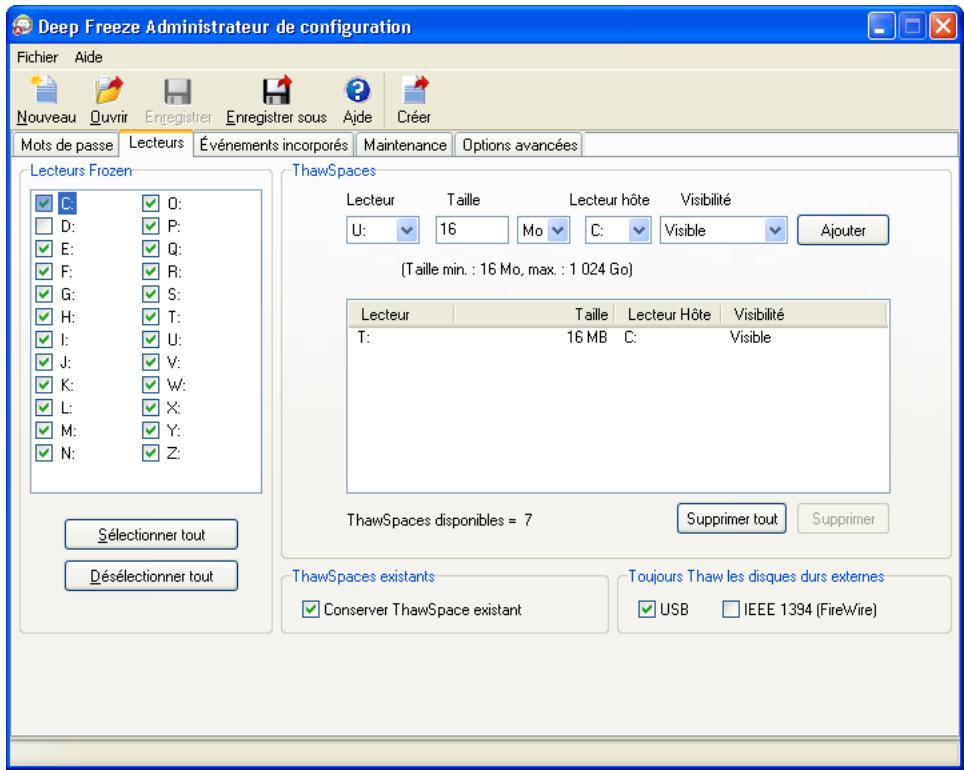This screenshot has height=770, width=964.
Task: Uncheck the C: frozen drive checkbox
Action: (x=44, y=203)
